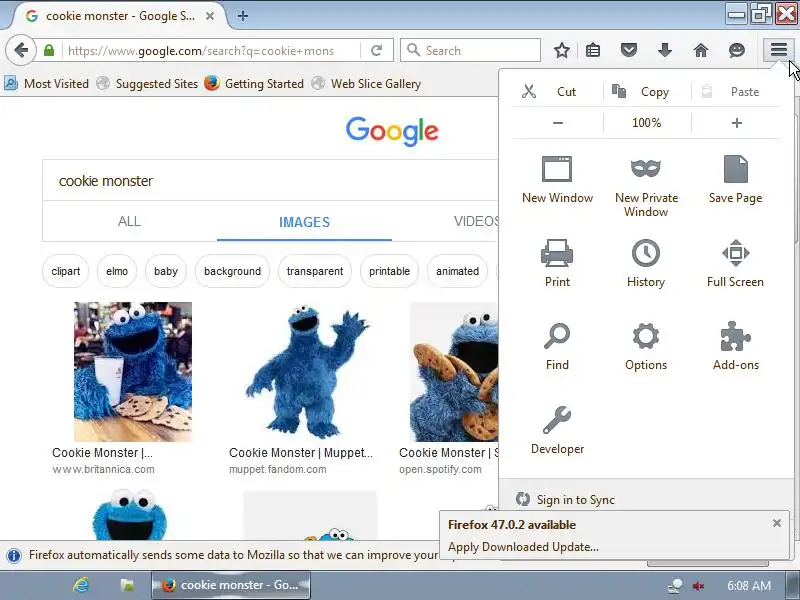Screen dimensions: 800x600
Task: Open the Muppet fandom Cookie Monster image
Action: (x=306, y=371)
